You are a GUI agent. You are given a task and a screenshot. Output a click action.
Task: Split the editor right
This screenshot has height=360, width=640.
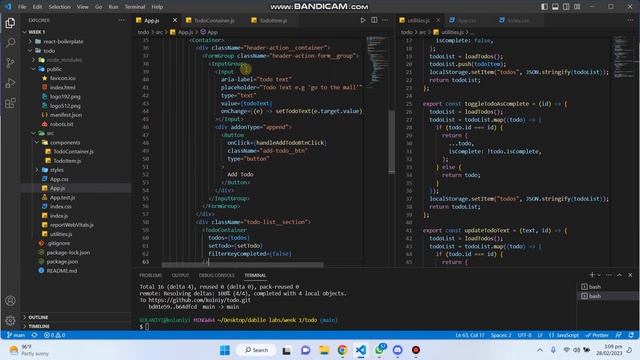tap(374, 20)
